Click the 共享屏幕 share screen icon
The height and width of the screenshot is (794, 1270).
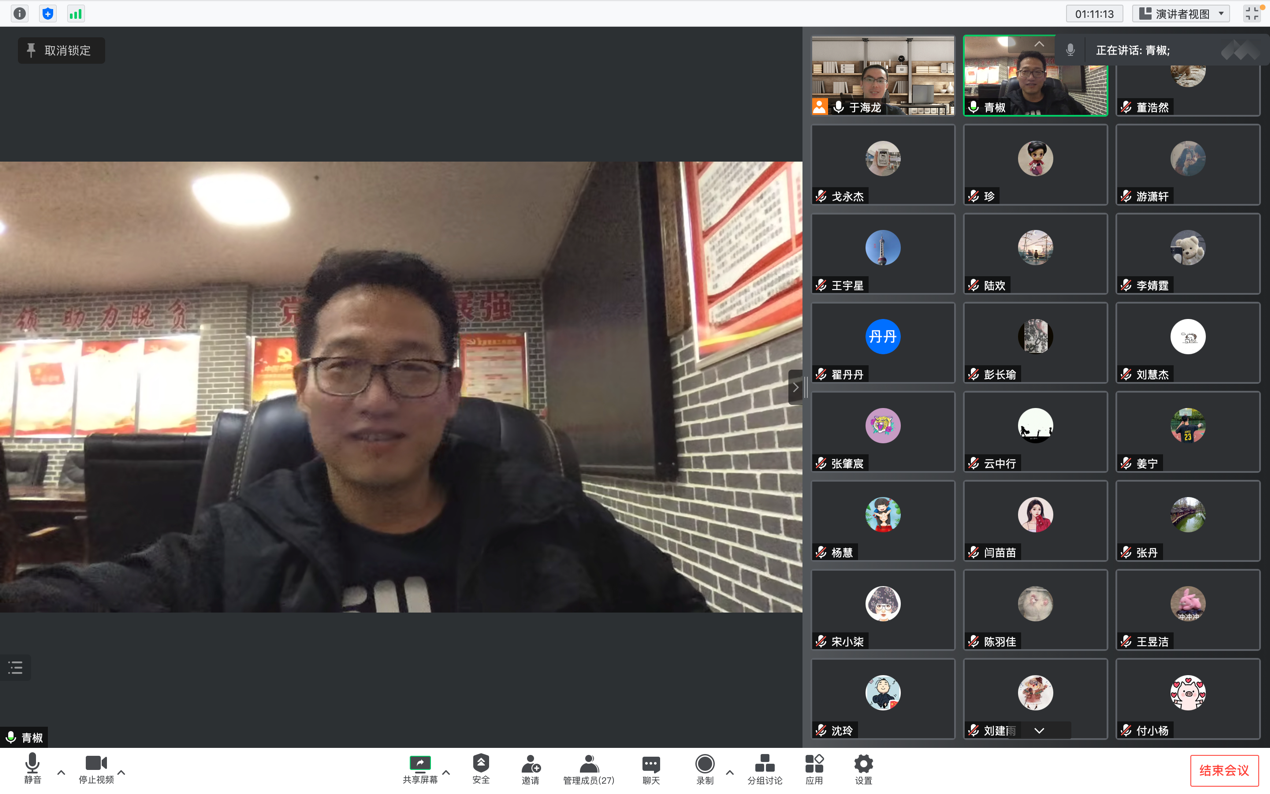(420, 765)
